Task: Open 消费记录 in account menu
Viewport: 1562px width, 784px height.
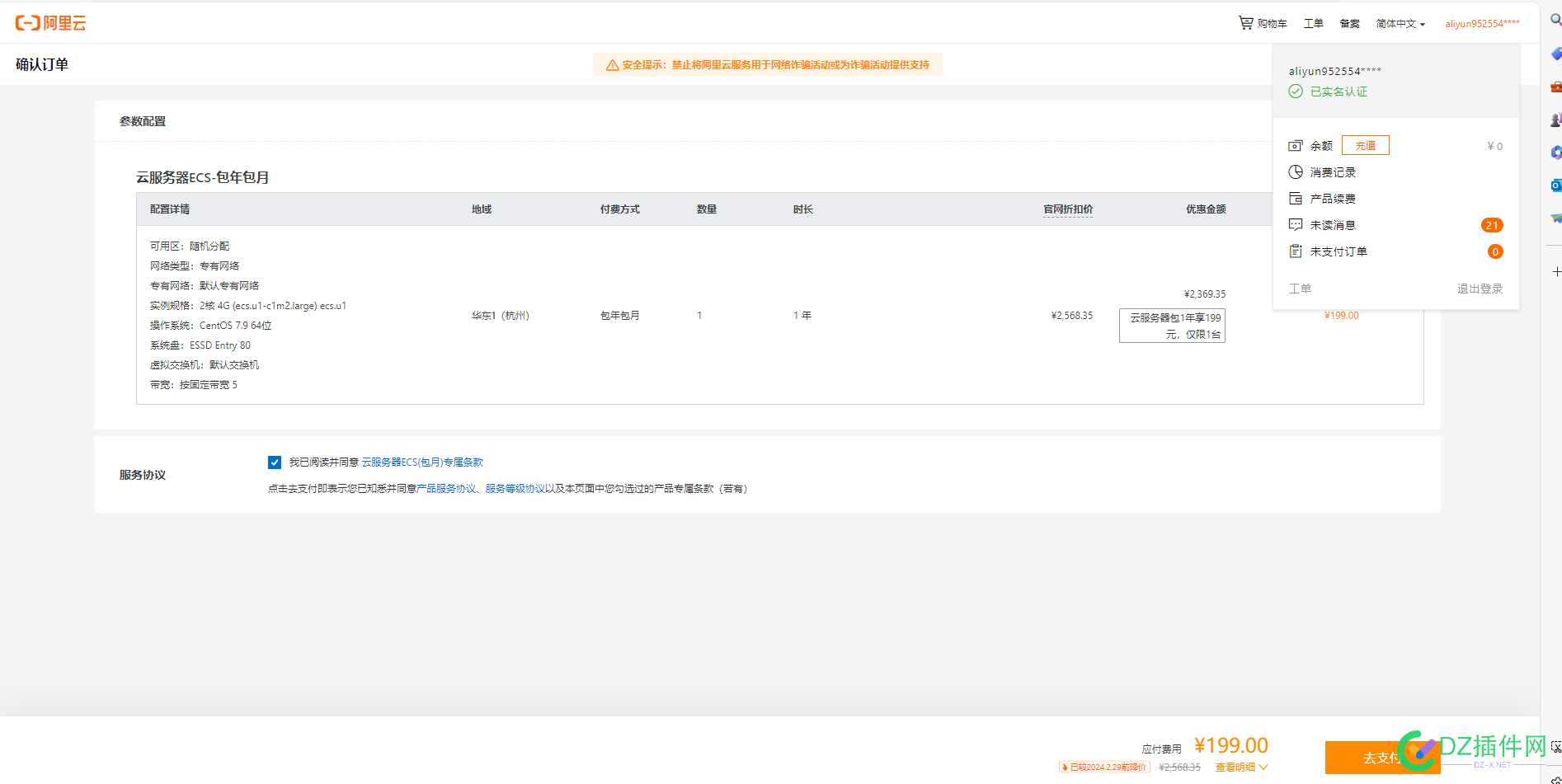Action: [1333, 172]
